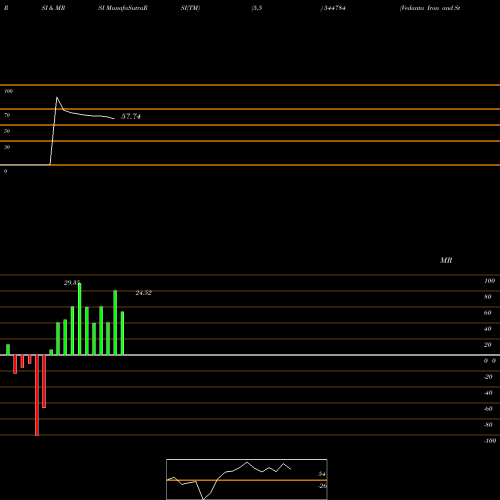
Task: Click the MunafaSutra RSI header text
Action: [x=123, y=8]
